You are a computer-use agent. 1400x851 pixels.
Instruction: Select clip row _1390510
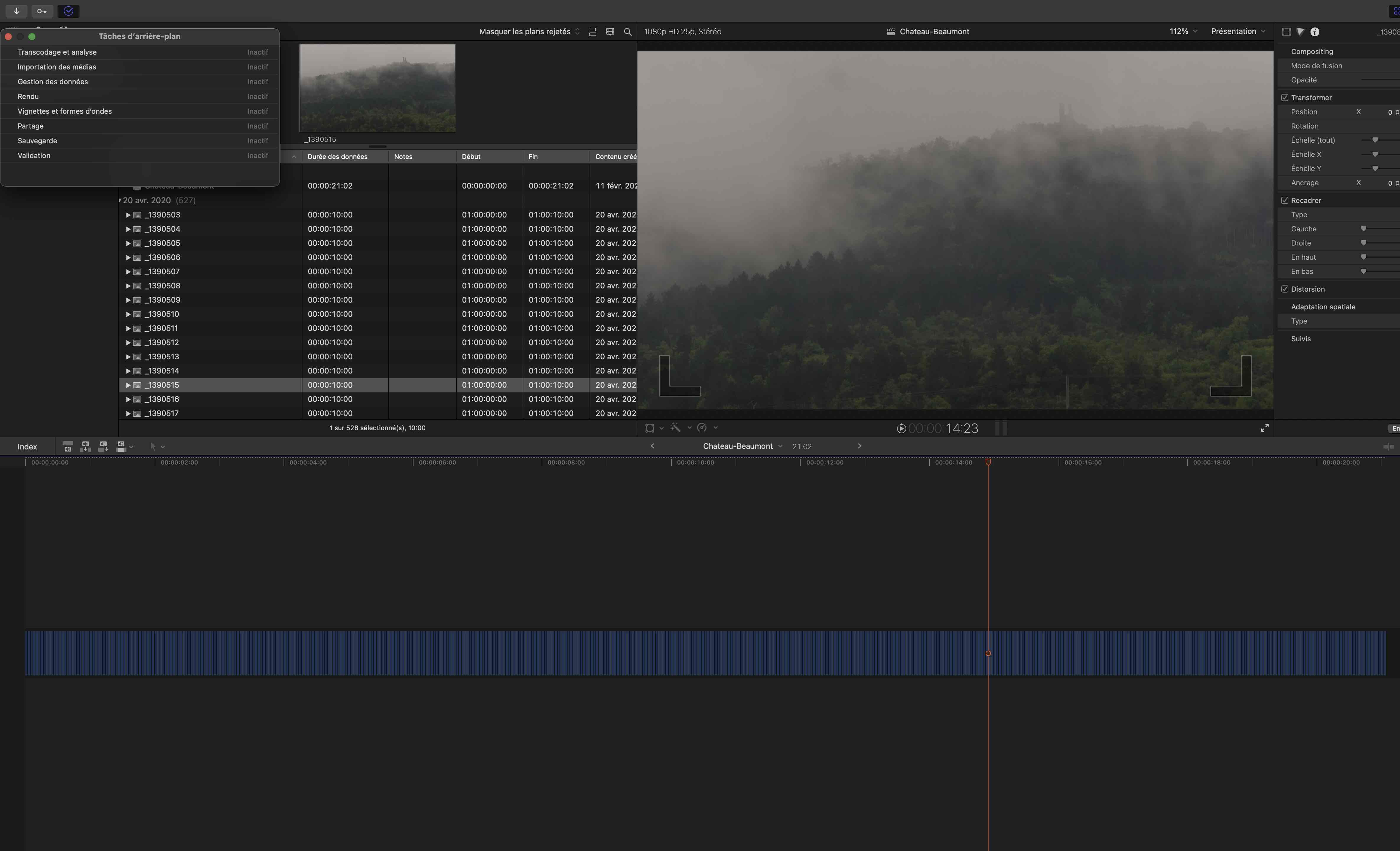point(377,314)
